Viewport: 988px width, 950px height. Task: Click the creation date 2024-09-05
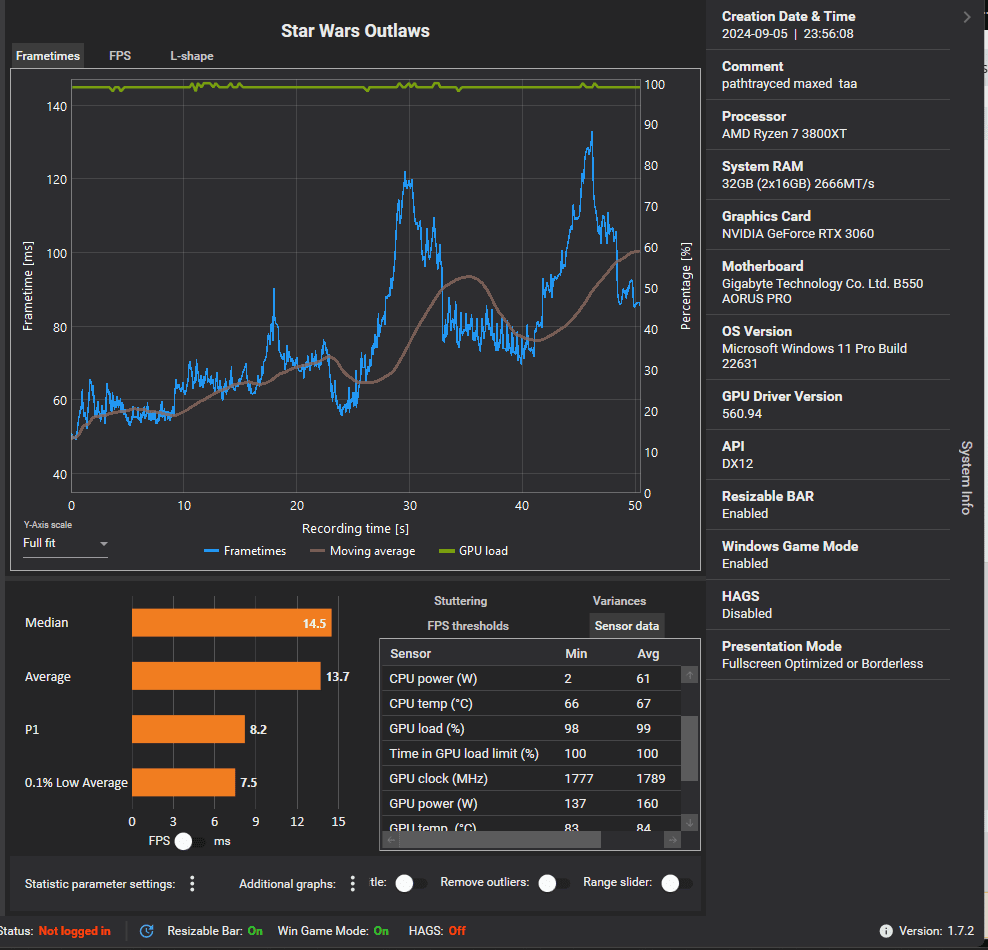click(754, 34)
